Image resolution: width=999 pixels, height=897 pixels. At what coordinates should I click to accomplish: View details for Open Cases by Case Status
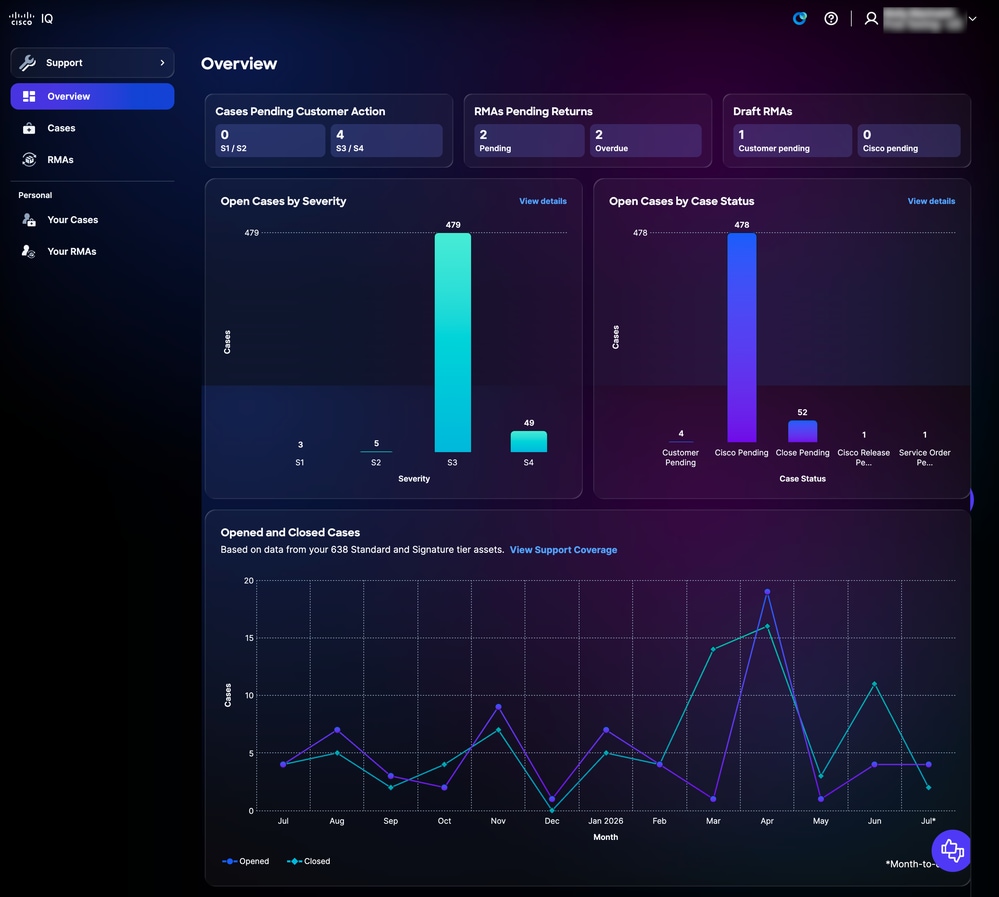(931, 201)
